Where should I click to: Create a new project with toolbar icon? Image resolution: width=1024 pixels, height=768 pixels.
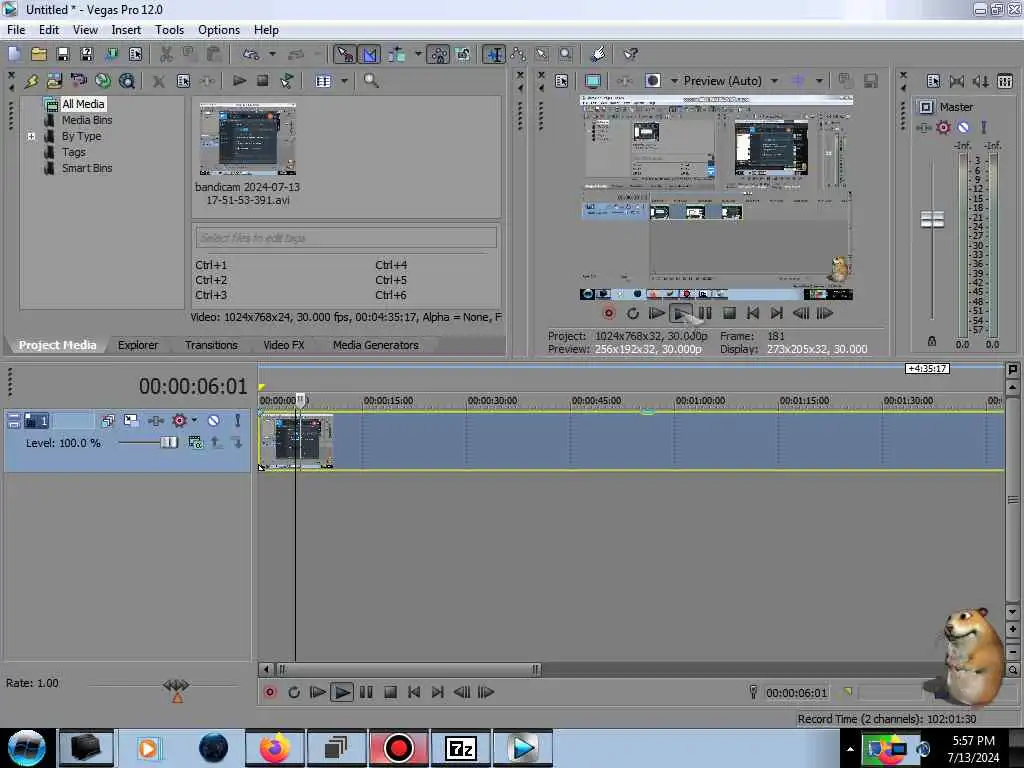tap(14, 54)
